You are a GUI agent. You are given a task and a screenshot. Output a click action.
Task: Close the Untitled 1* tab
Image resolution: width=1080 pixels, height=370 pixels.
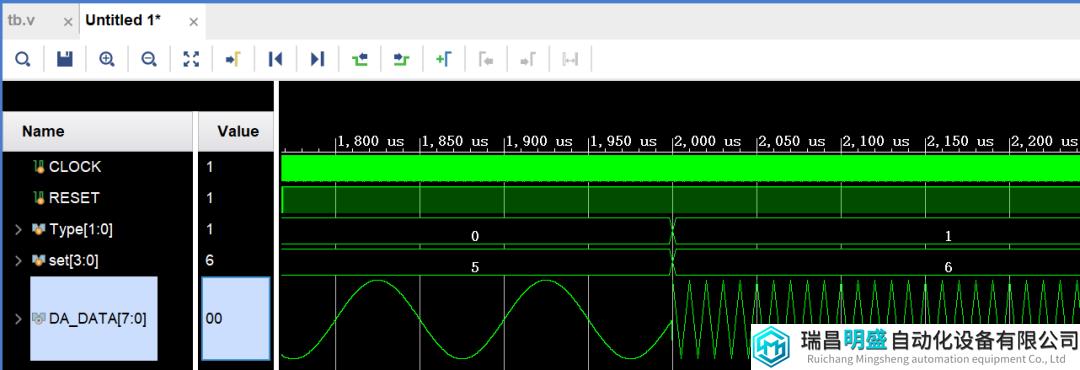pos(194,22)
